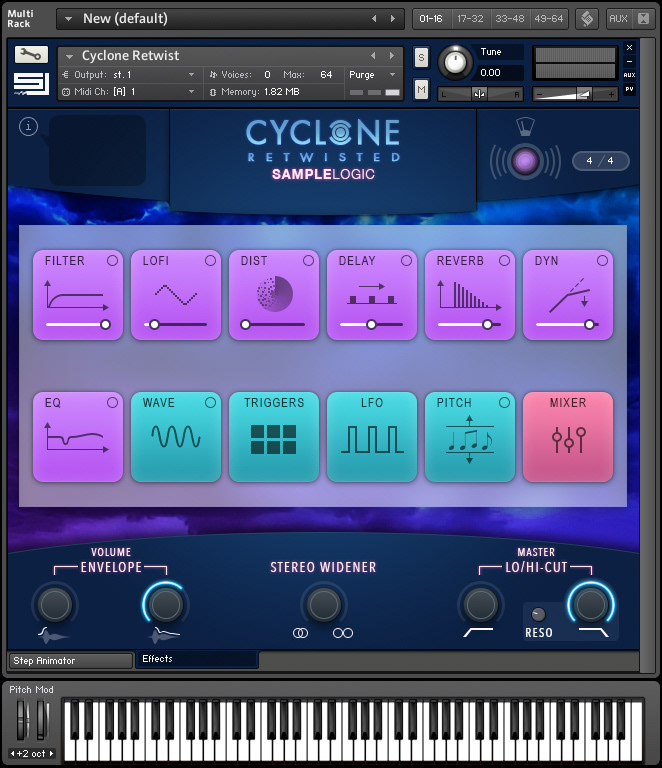Click the Sample Logic logo icon
Screen dimensions: 662x768
click(x=31, y=83)
